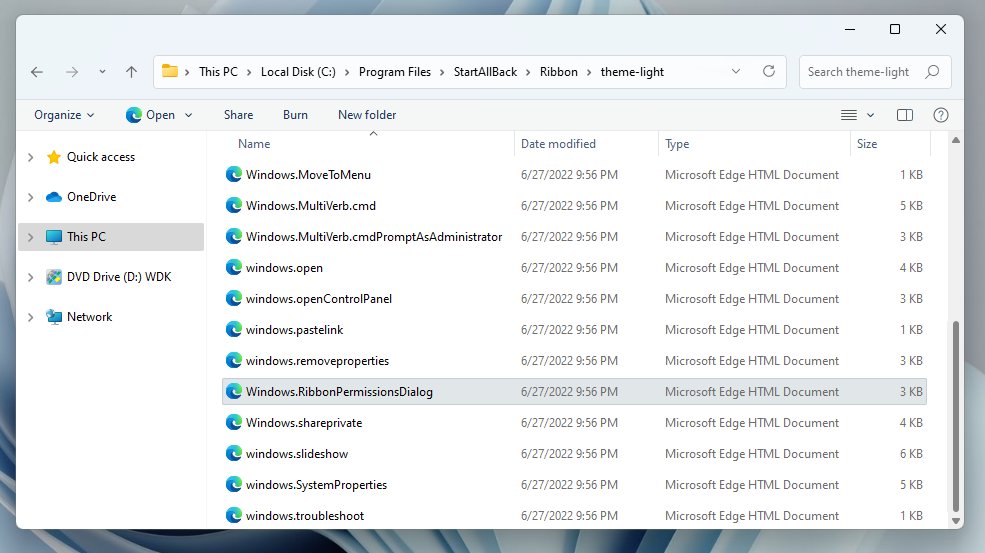This screenshot has width=985, height=553.
Task: Open the view options dropdown arrow
Action: tap(871, 115)
